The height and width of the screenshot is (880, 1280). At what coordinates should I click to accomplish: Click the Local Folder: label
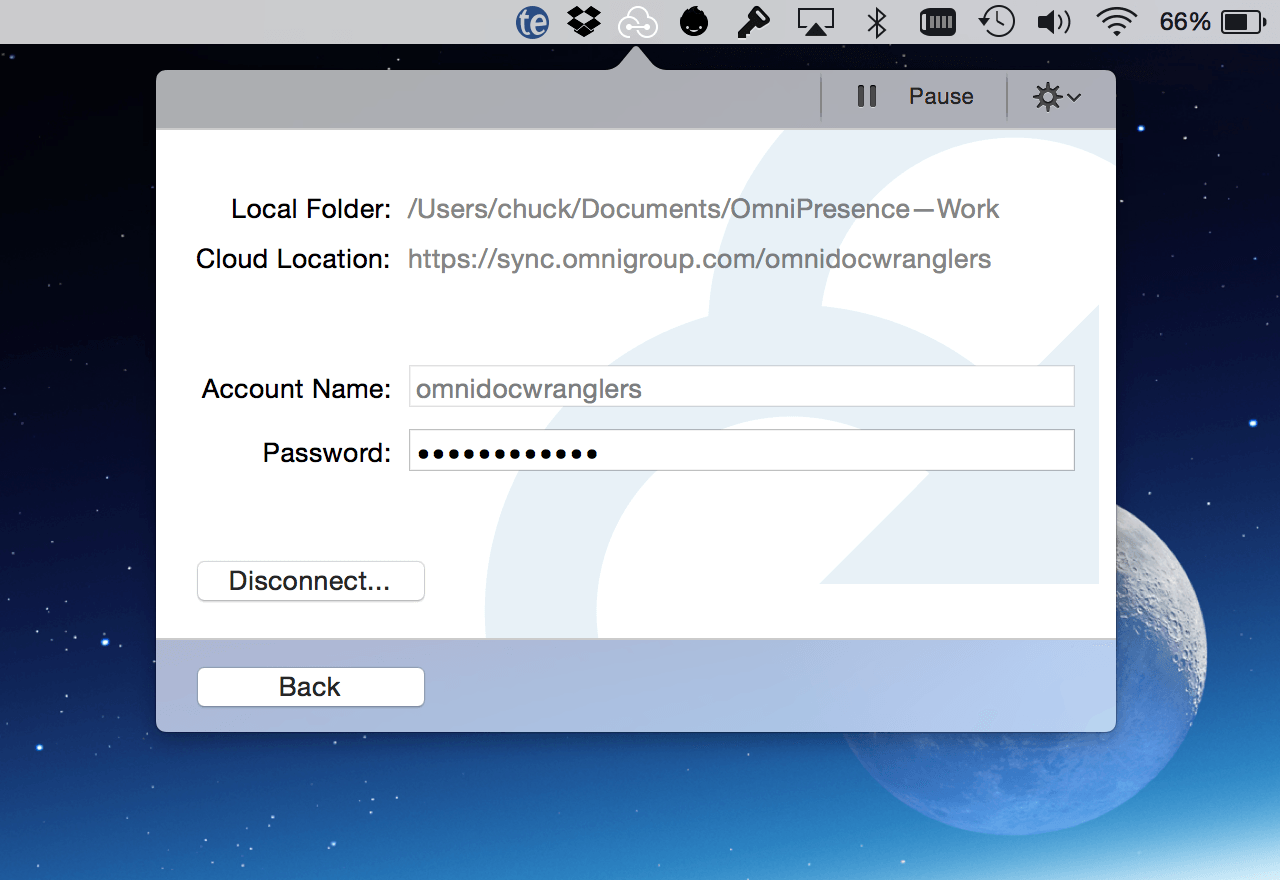point(311,209)
